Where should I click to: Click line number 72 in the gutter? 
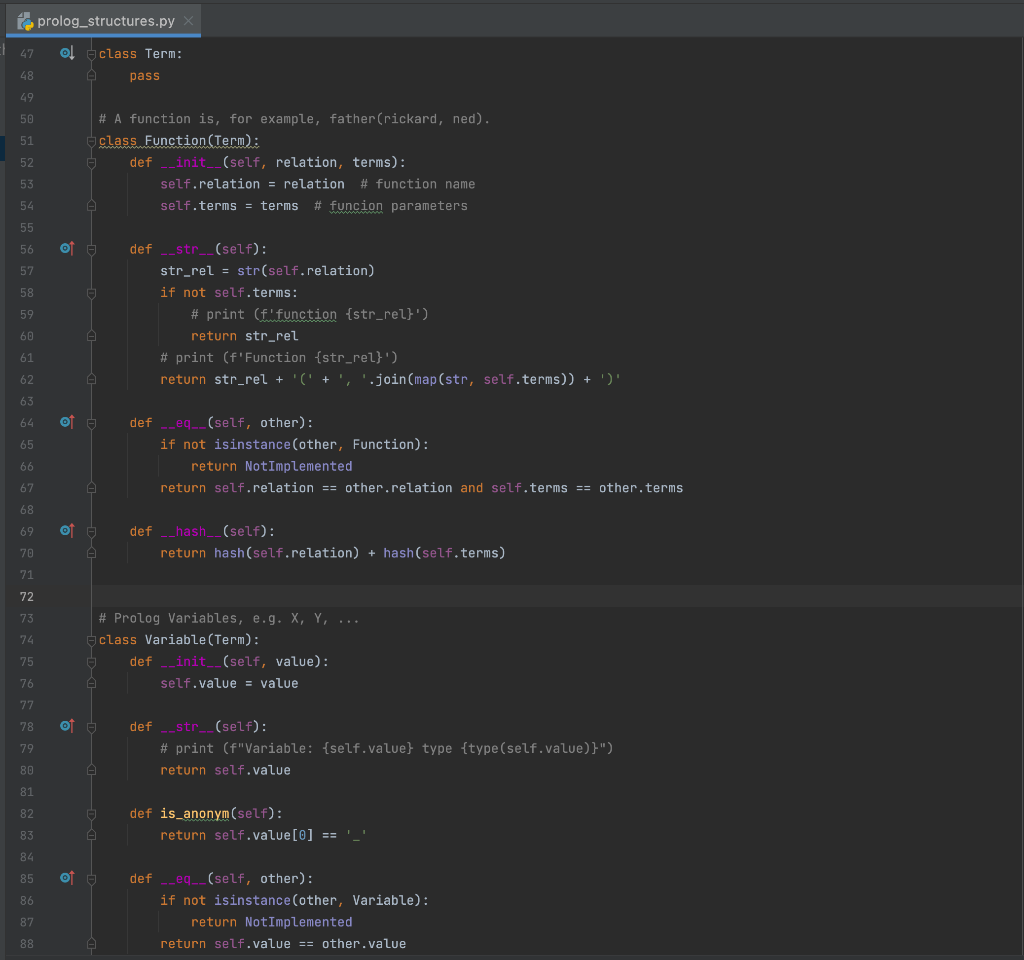tap(27, 597)
